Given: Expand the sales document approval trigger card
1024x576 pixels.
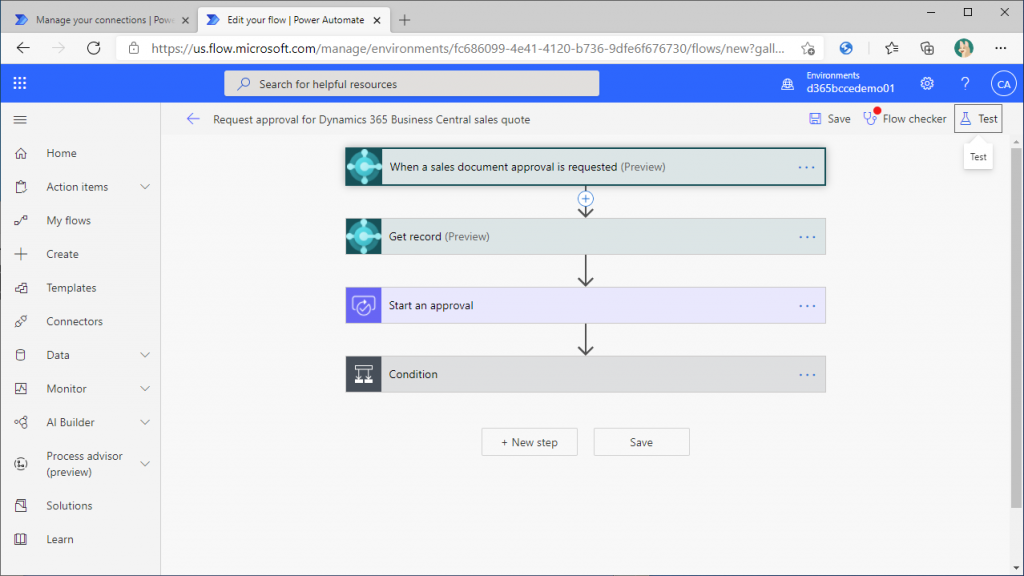Looking at the screenshot, I should (x=585, y=167).
